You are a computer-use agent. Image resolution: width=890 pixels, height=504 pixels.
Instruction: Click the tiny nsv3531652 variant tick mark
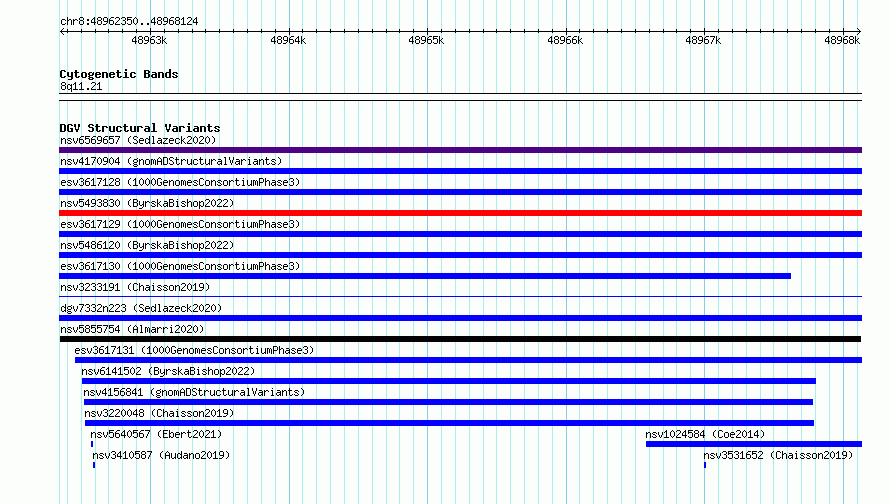click(705, 465)
